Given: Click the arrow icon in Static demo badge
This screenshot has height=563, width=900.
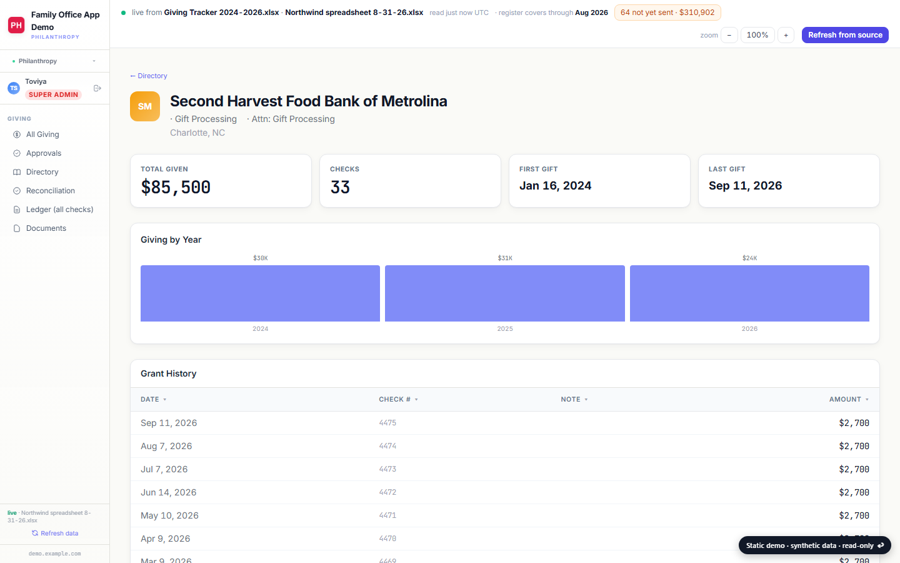Looking at the screenshot, I should pos(880,545).
